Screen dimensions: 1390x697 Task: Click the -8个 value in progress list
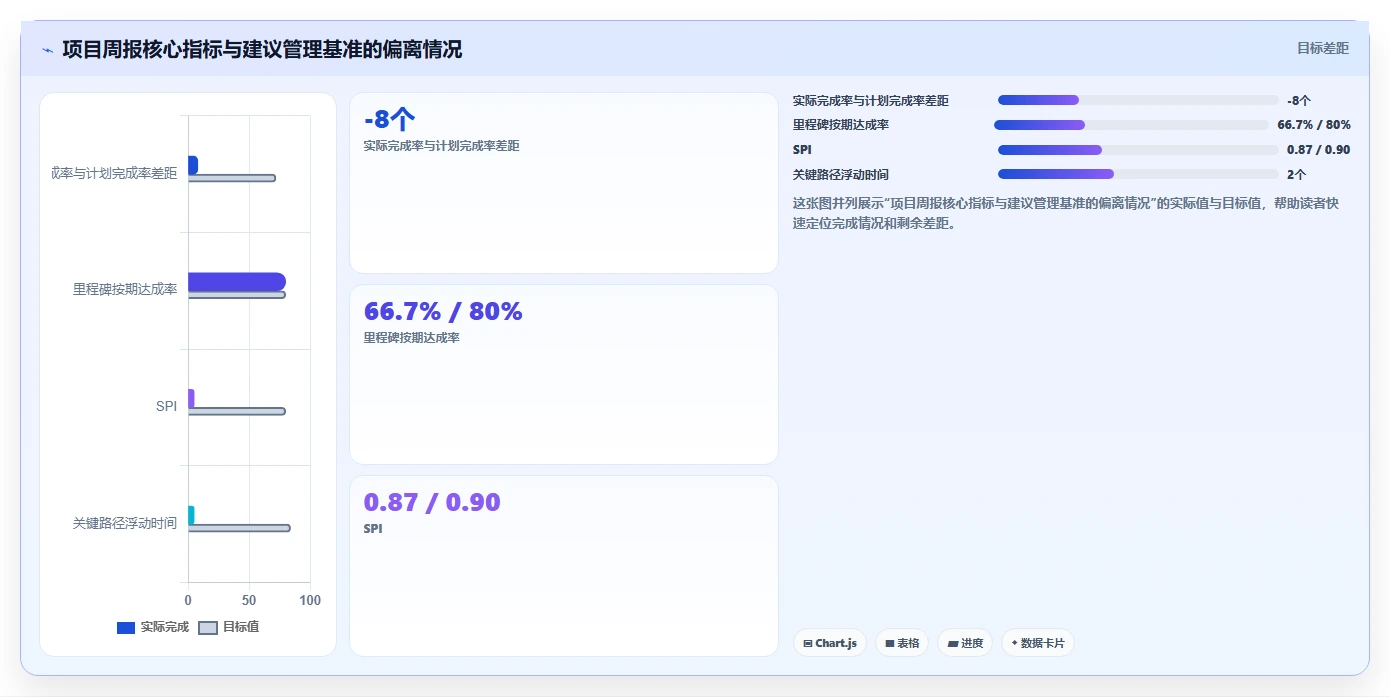click(x=1299, y=100)
